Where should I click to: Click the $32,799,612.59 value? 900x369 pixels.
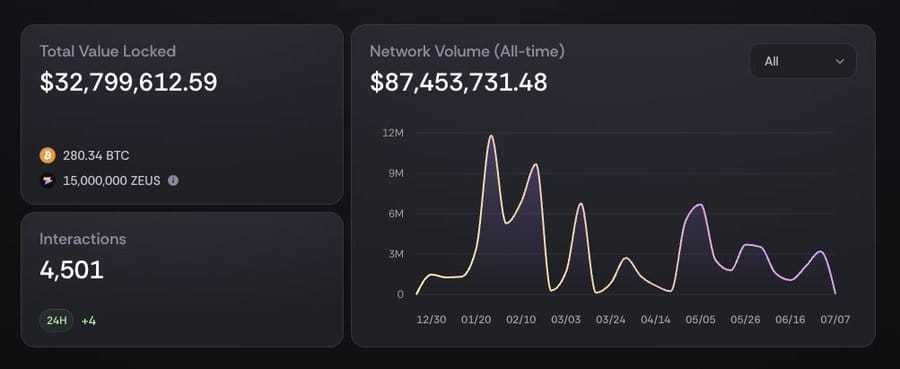point(129,83)
